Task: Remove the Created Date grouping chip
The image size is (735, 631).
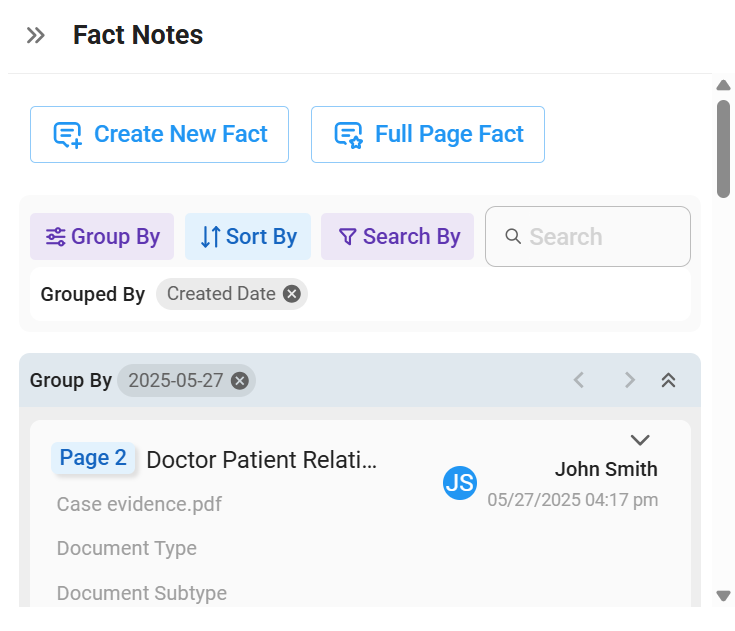Action: pos(292,294)
